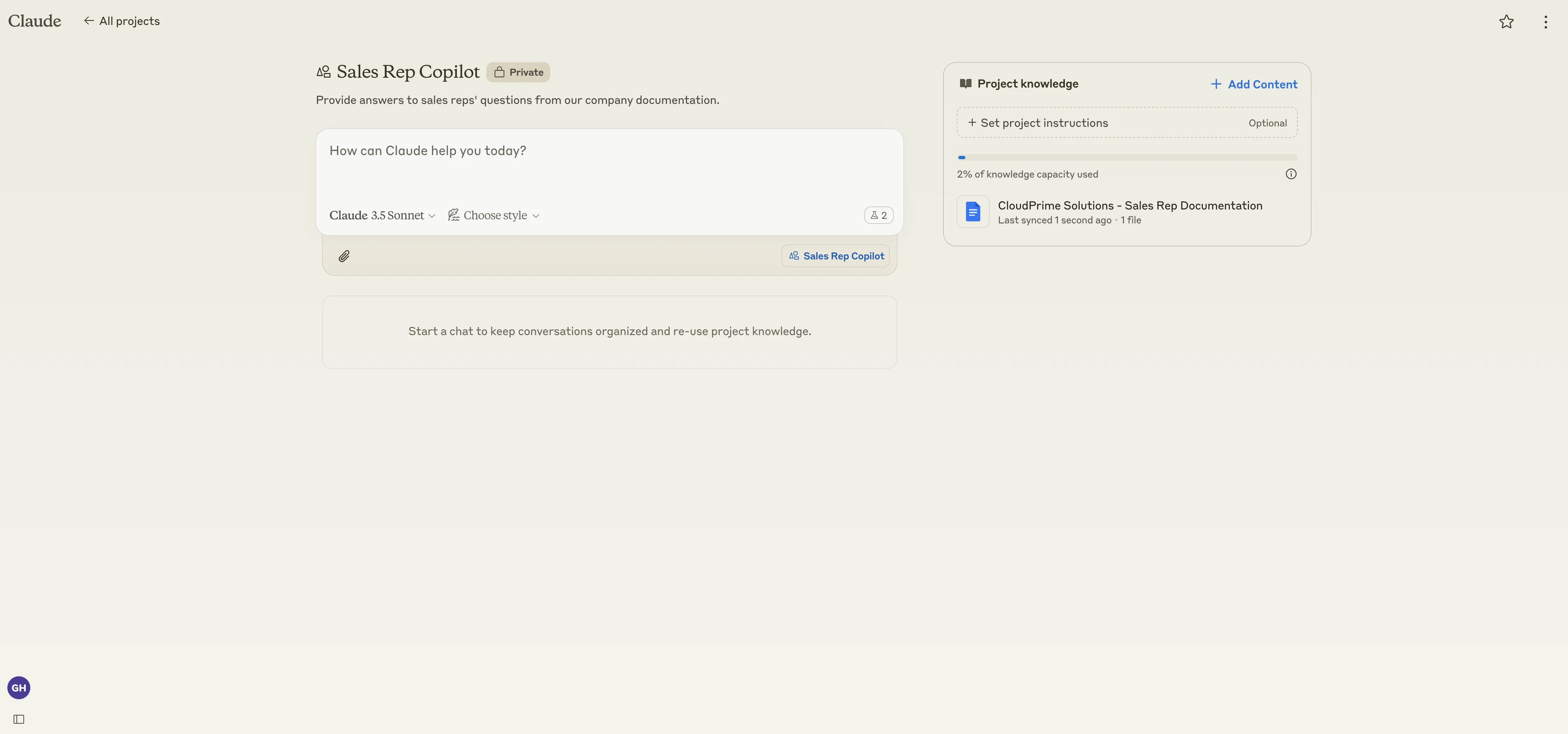
Task: Click the Google Docs file icon
Action: 973,212
